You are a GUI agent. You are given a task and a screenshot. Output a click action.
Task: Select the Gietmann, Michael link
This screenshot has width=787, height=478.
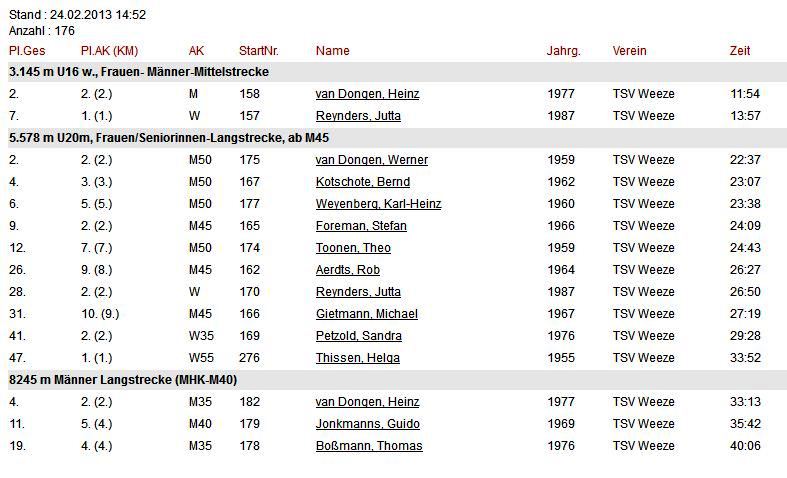point(367,314)
